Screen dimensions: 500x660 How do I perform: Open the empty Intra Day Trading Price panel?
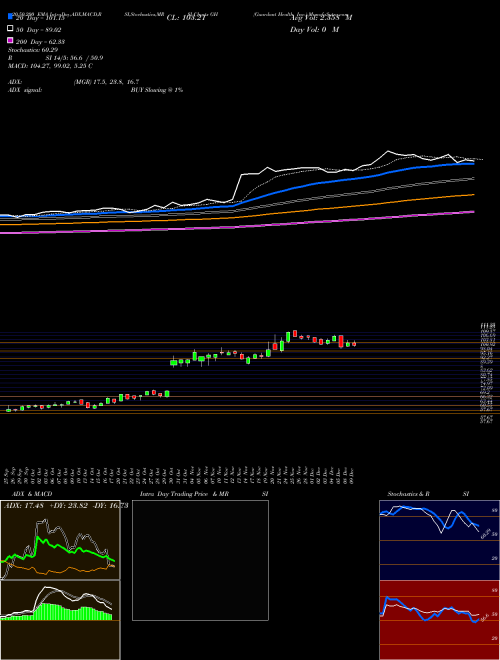[200, 560]
